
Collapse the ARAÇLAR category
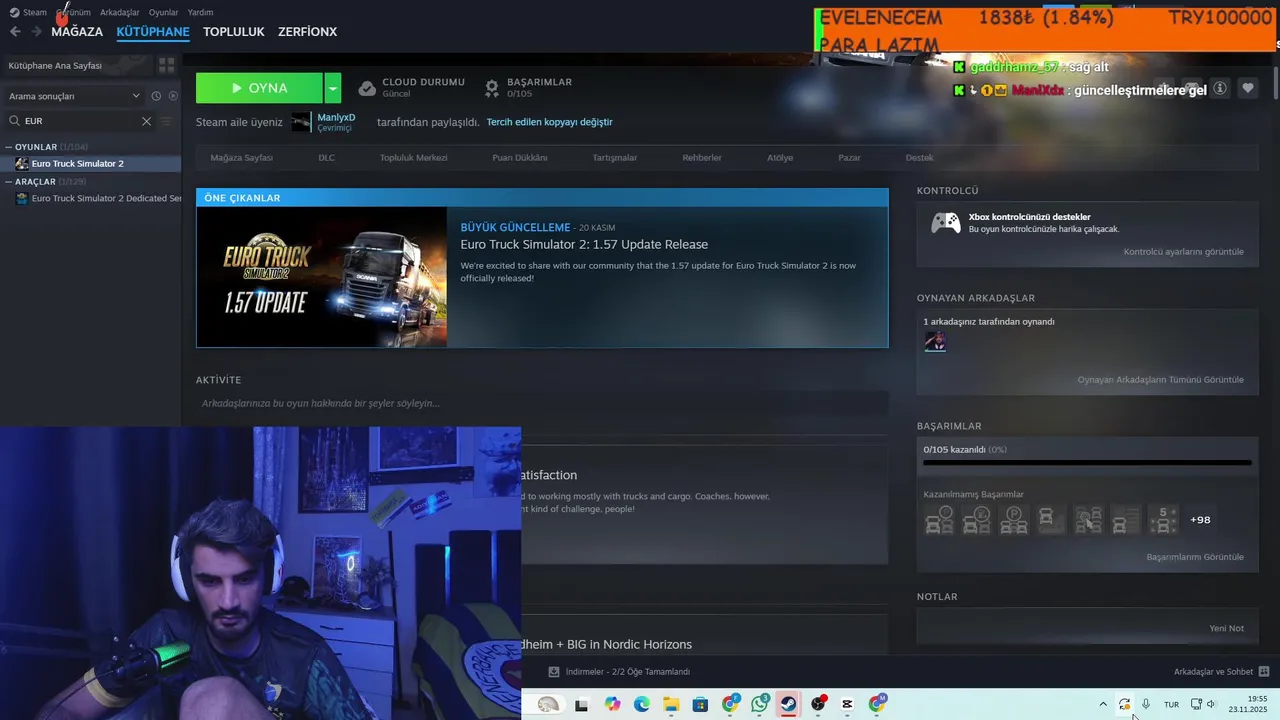click(x=9, y=182)
